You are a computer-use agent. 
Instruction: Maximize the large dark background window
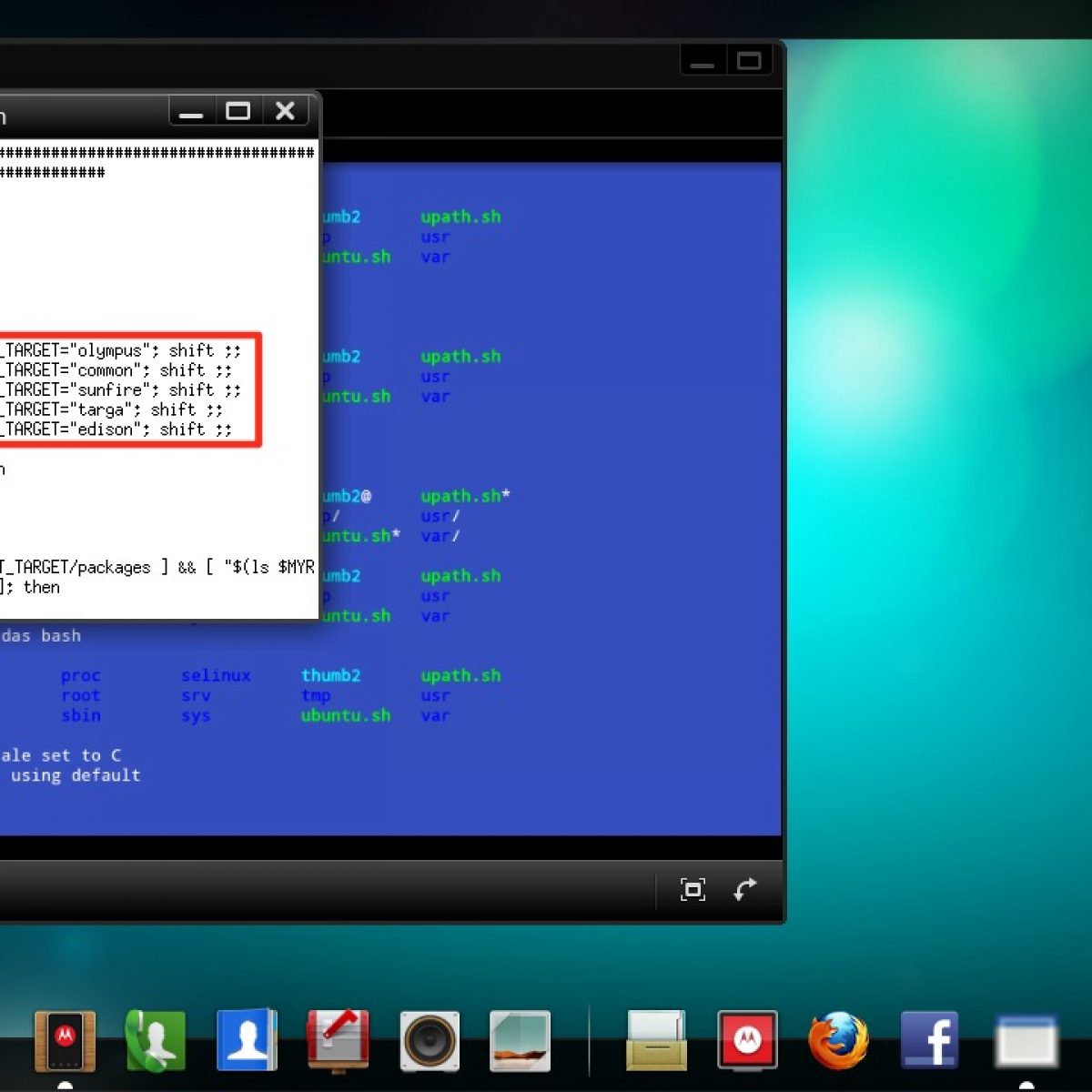(750, 62)
